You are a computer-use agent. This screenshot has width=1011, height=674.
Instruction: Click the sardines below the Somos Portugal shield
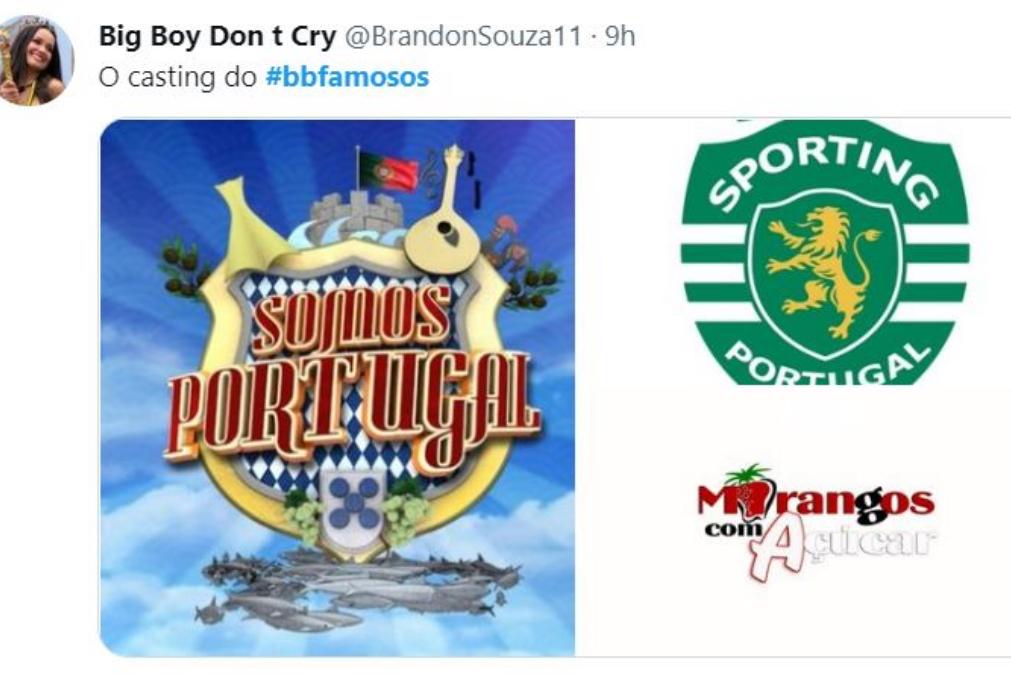tap(358, 588)
